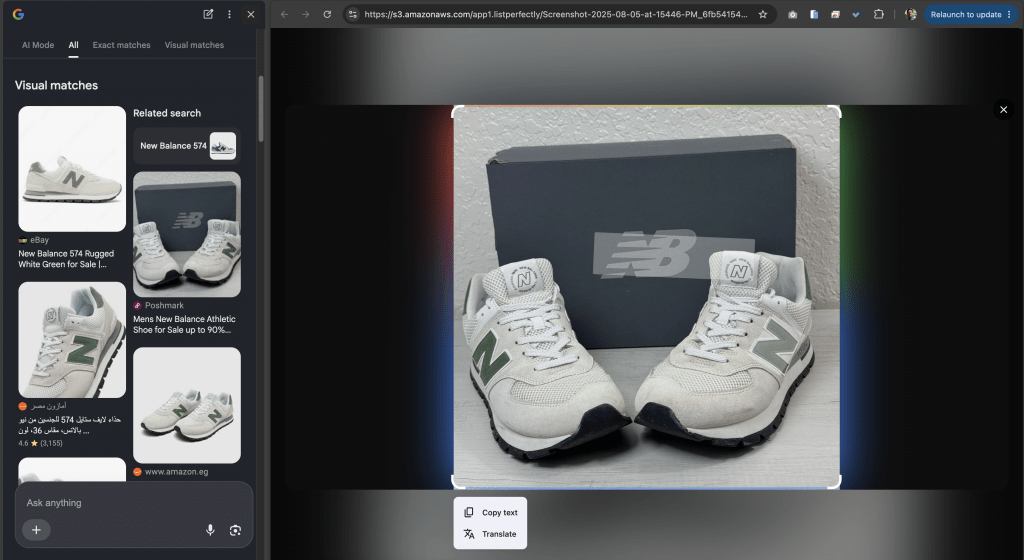The image size is (1024, 560).
Task: Click the Visual matches heading
Action: (56, 86)
